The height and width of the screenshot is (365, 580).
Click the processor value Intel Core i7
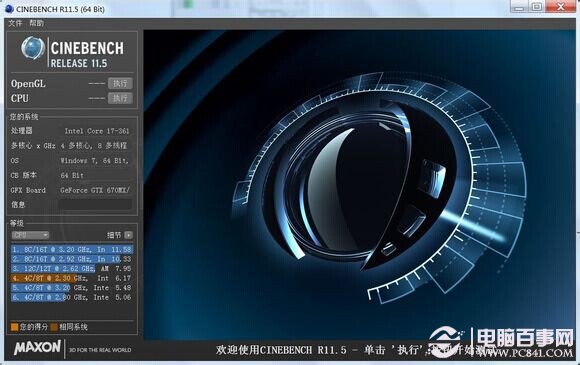coord(97,131)
